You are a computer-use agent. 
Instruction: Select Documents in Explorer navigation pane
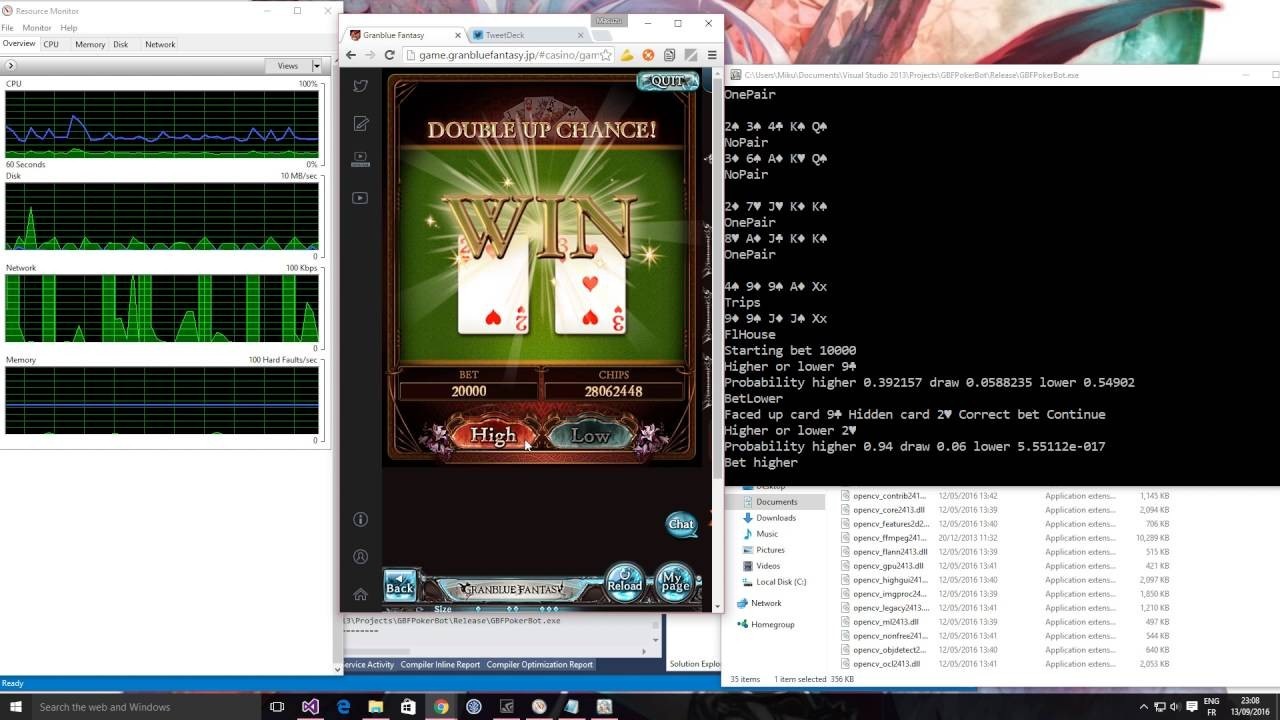776,502
